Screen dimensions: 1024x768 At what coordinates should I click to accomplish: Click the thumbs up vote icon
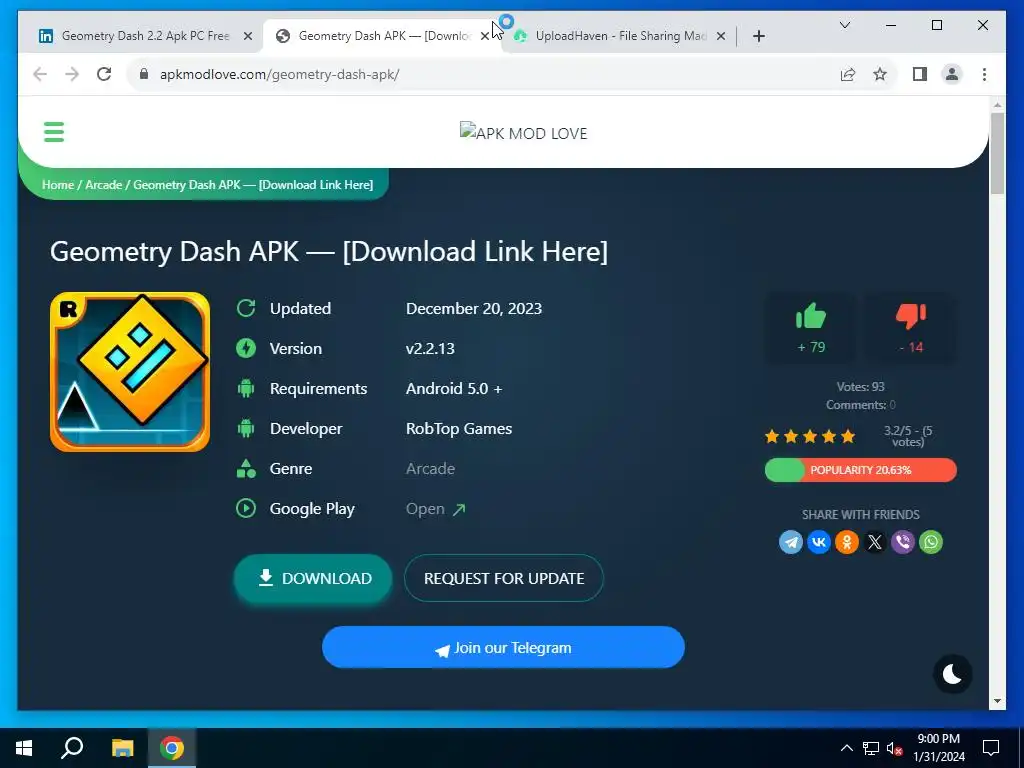tap(810, 316)
